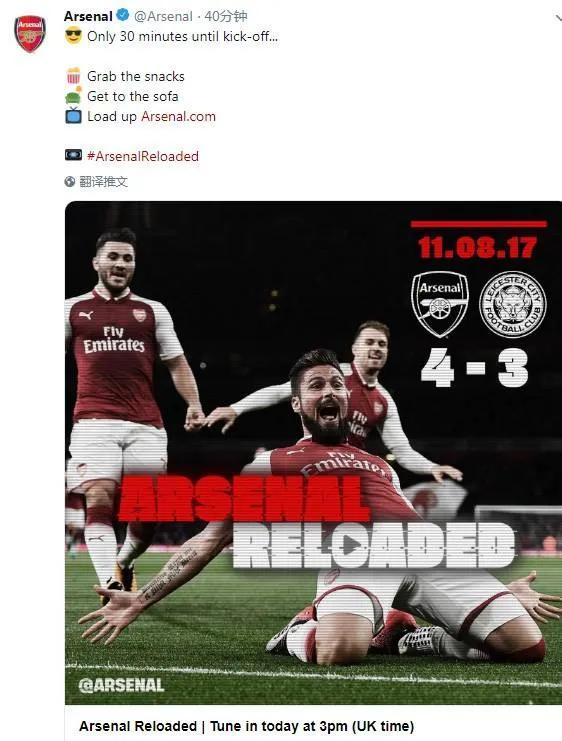The height and width of the screenshot is (741, 562).
Task: Click the globe translate icon
Action: [x=70, y=181]
